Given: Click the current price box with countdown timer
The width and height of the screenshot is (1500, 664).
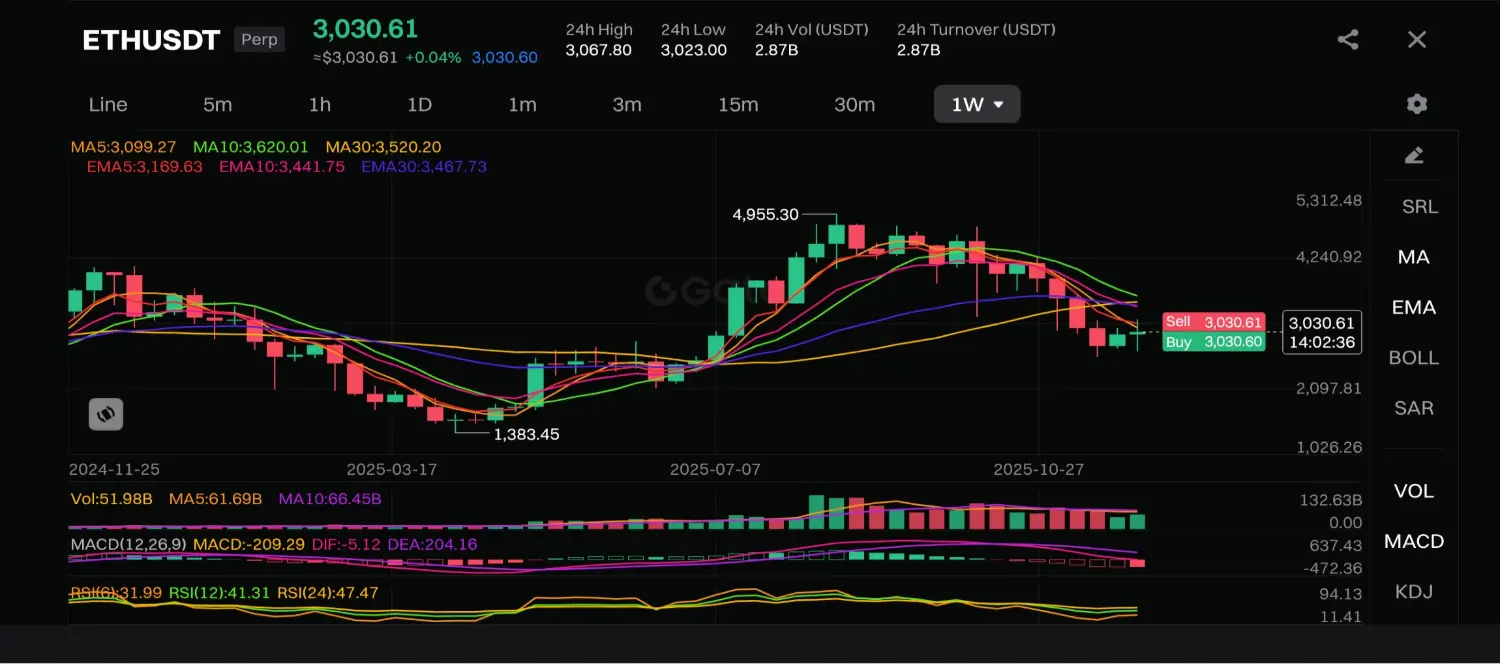Looking at the screenshot, I should (x=1322, y=333).
